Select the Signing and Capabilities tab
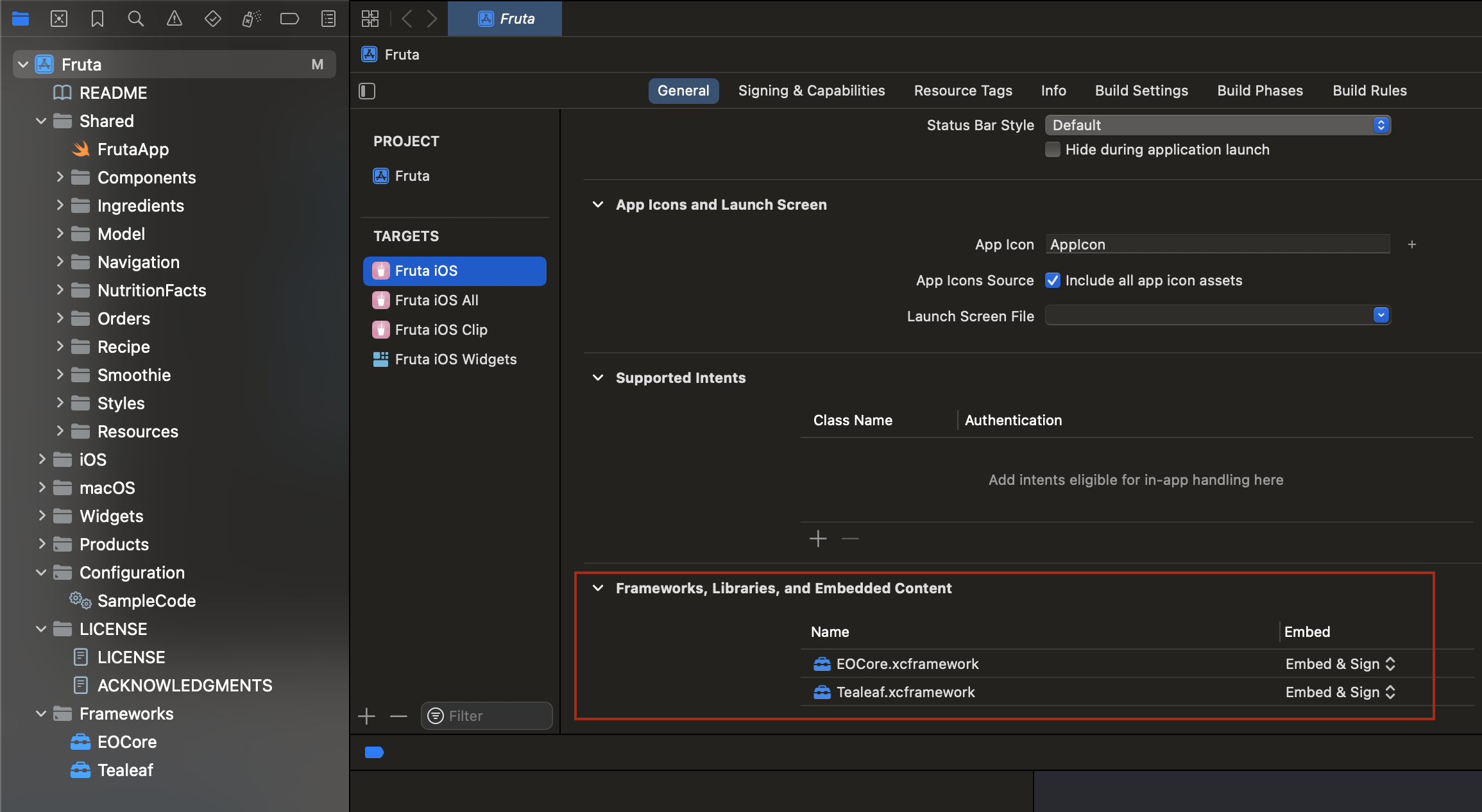The height and width of the screenshot is (812, 1482). (812, 90)
